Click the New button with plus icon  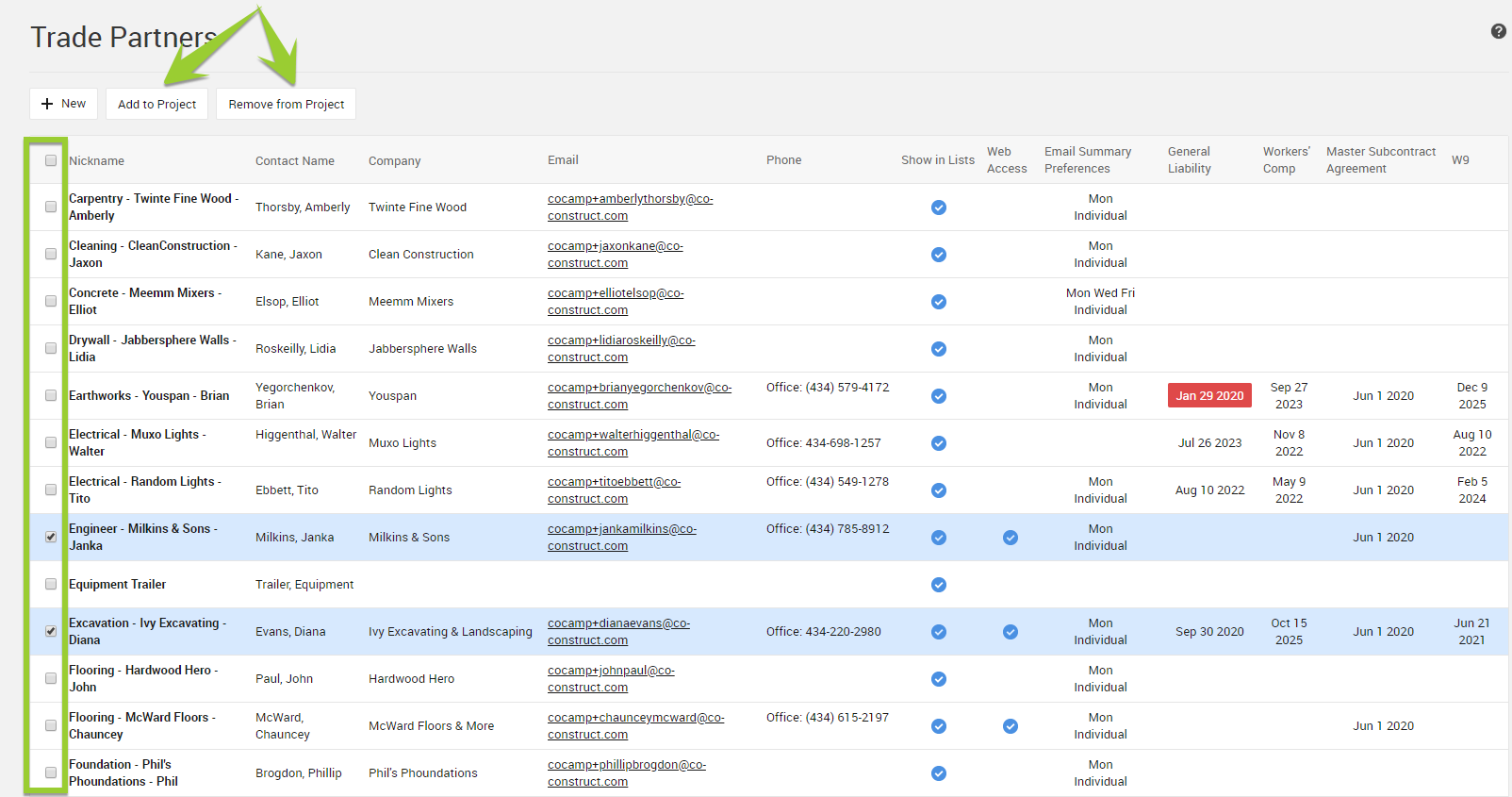[x=63, y=104]
